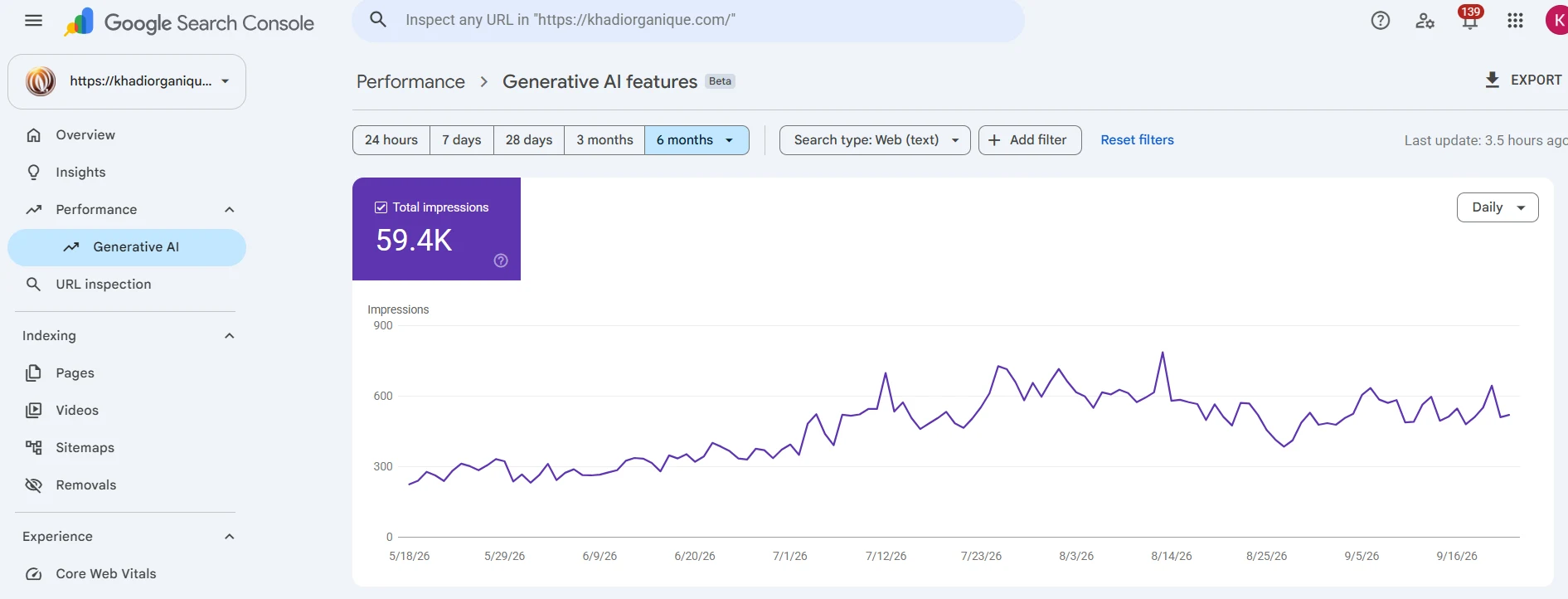
Task: Click the Beta badge
Action: (720, 81)
